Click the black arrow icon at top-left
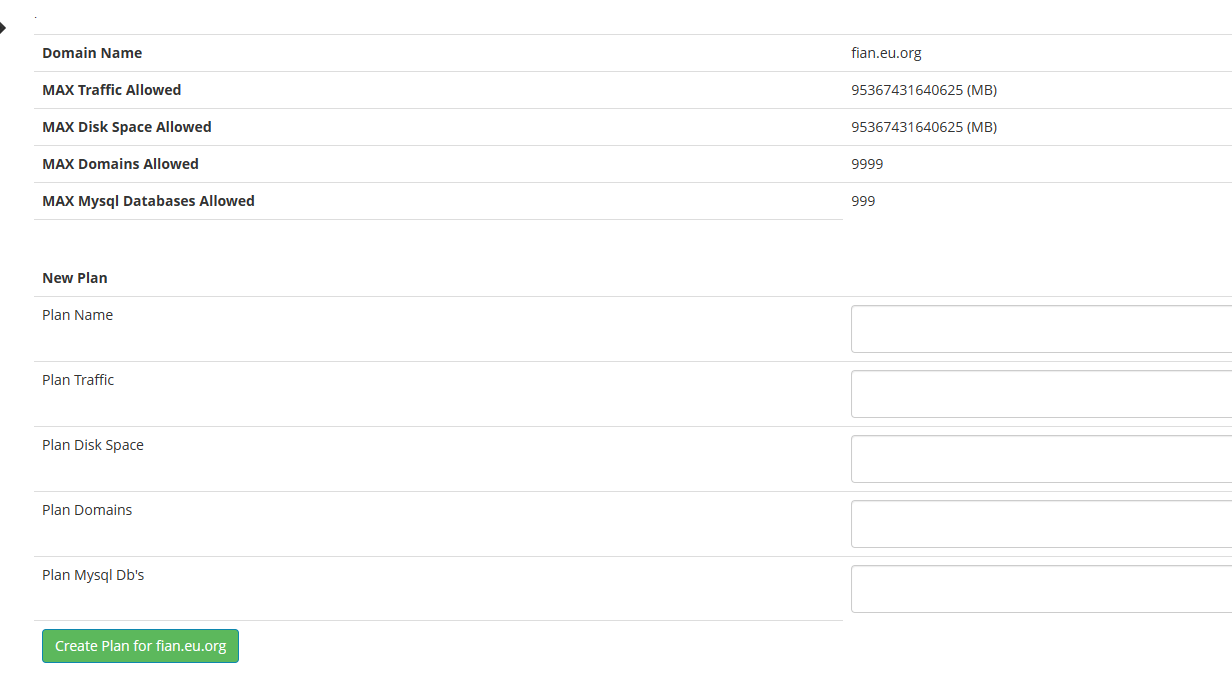 pos(3,28)
